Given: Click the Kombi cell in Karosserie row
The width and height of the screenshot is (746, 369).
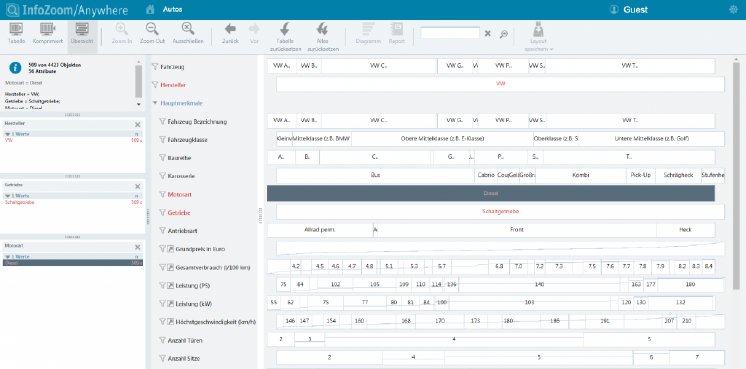Looking at the screenshot, I should click(581, 175).
